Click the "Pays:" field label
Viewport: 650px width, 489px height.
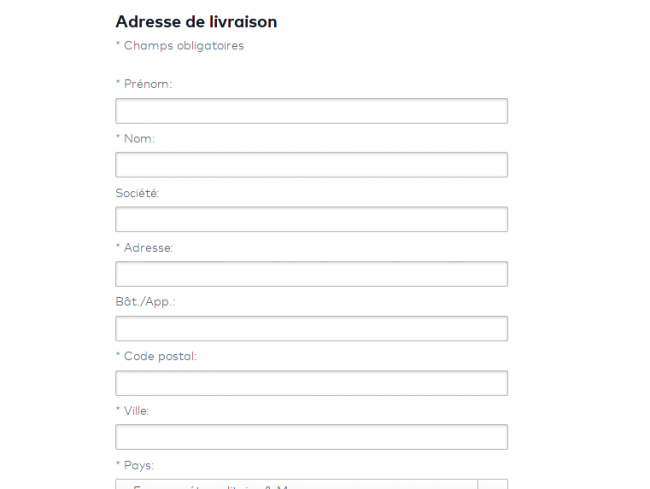pos(139,465)
